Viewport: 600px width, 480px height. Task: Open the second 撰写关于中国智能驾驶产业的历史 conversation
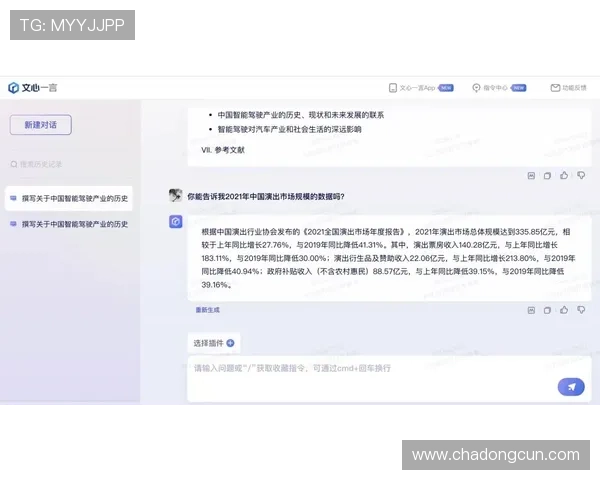(68, 224)
